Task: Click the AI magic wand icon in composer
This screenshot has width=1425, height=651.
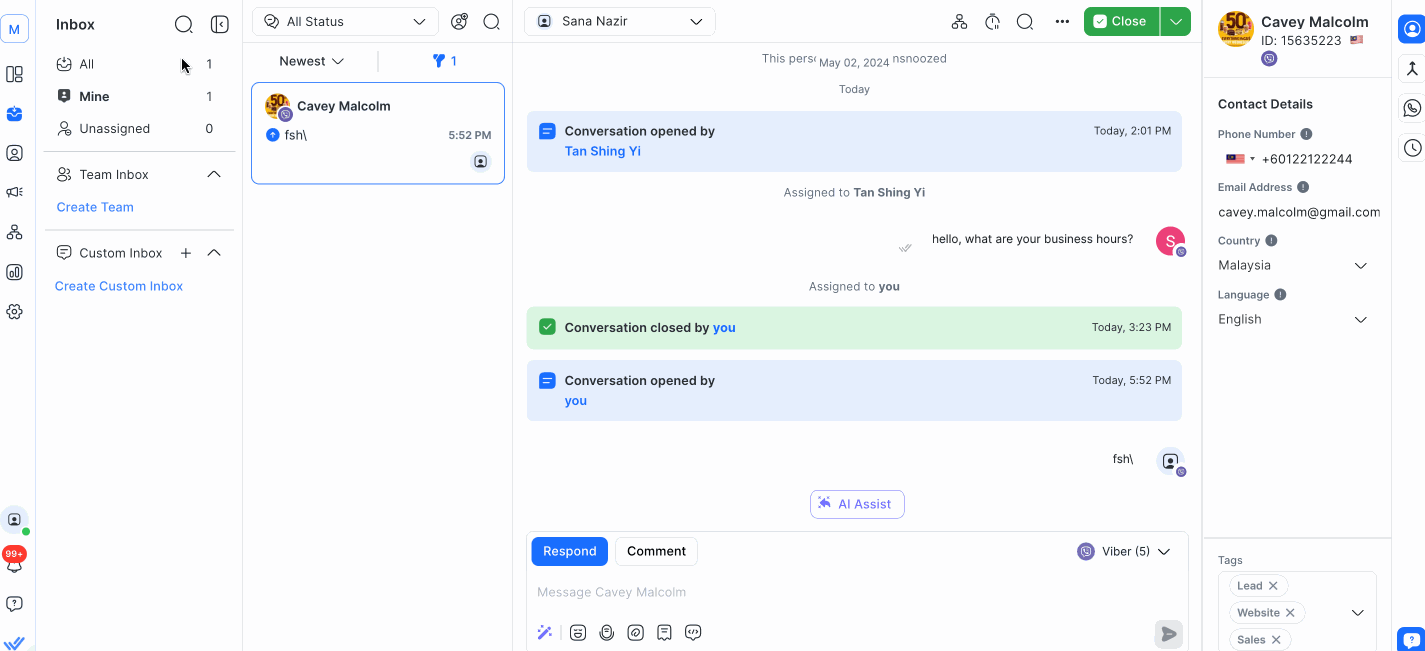Action: point(545,632)
